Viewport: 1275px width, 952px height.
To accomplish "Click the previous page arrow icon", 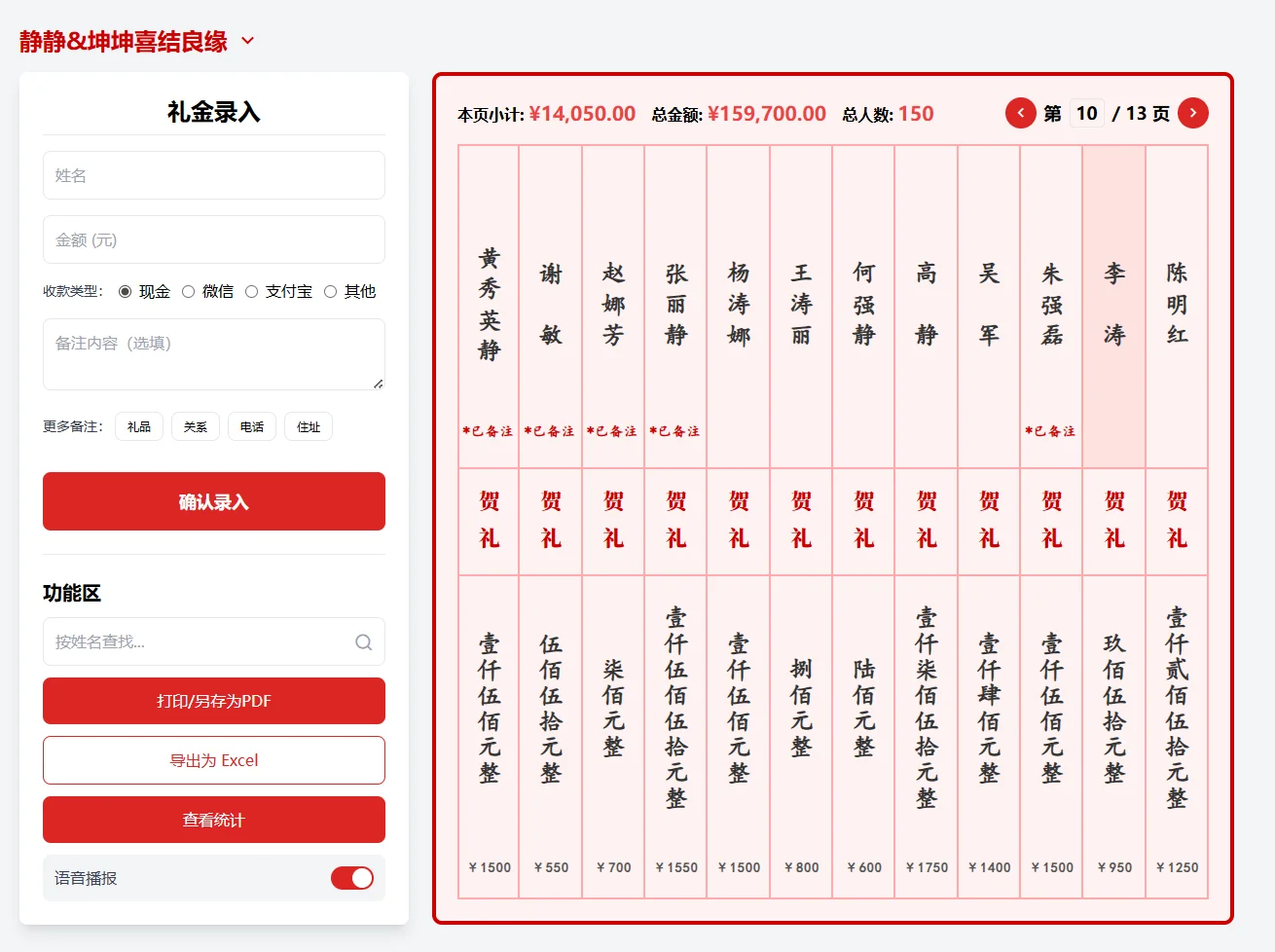I will point(1020,113).
